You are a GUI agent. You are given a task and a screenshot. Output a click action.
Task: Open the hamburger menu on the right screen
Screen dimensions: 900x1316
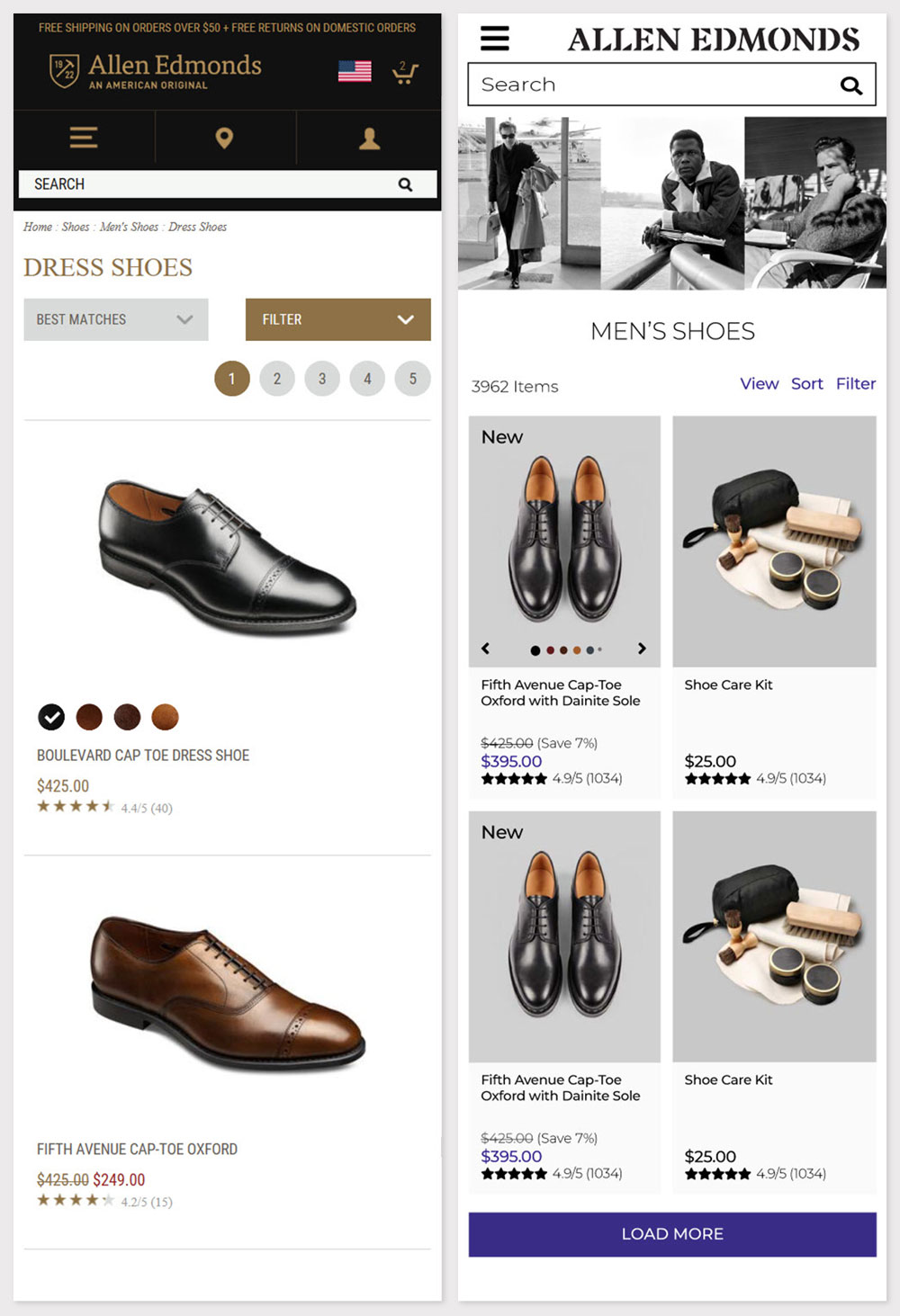(x=494, y=39)
